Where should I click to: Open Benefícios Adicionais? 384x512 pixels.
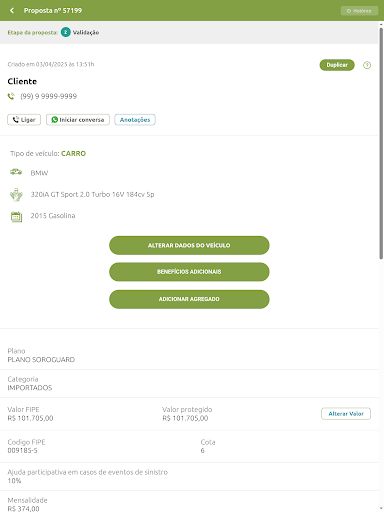[189, 272]
